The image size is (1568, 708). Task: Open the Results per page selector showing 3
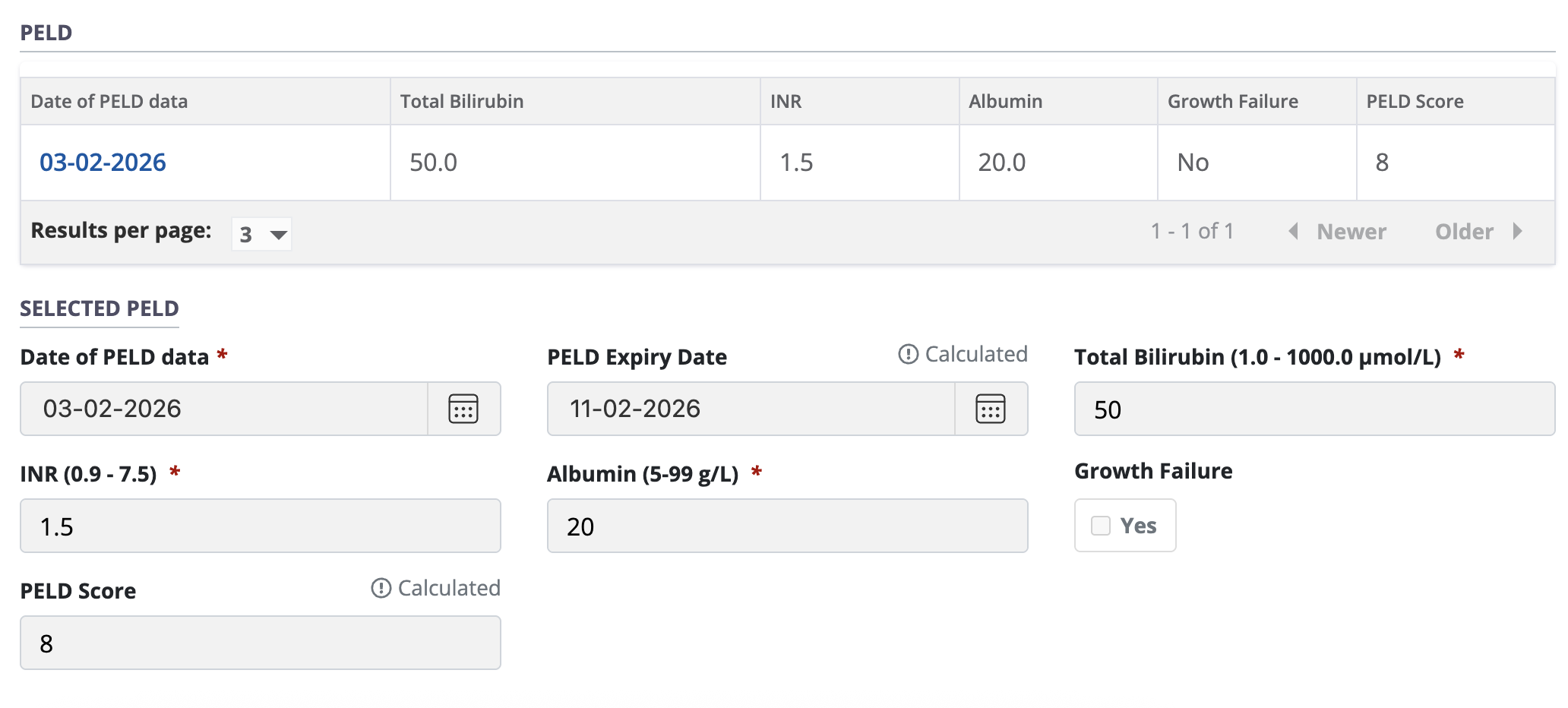pos(261,234)
